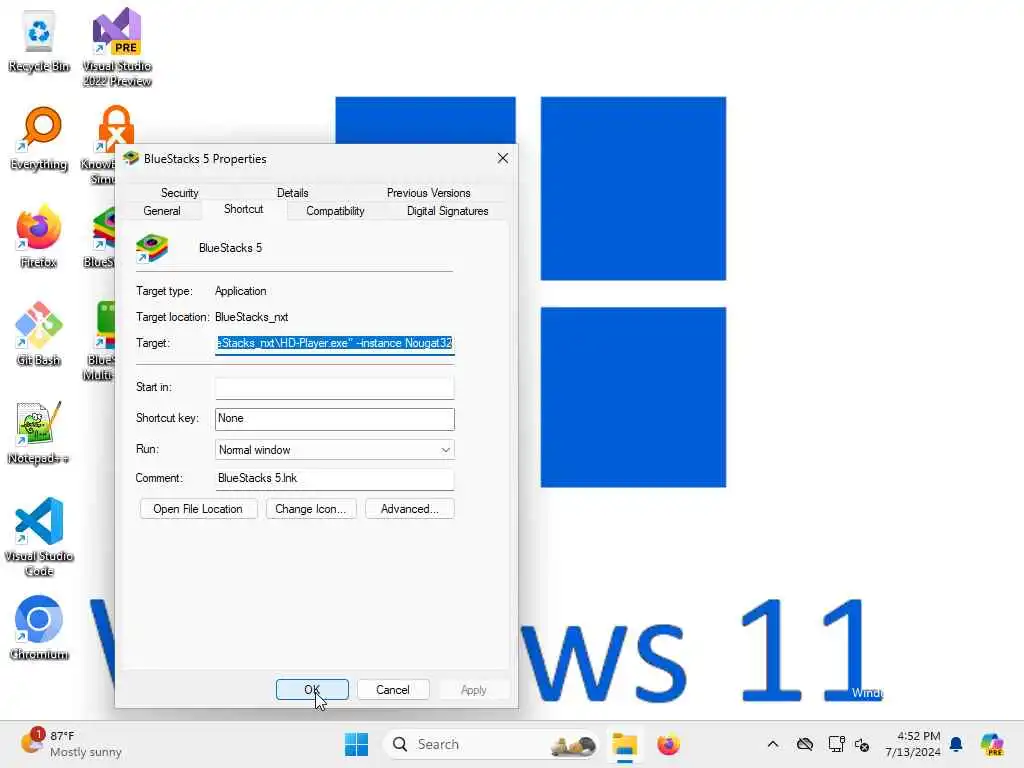Launch Visual Studio 2022 Preview shortcut

click(117, 47)
